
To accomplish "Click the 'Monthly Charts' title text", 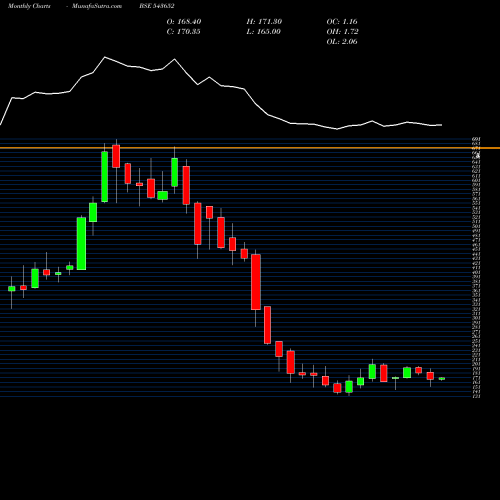I will (x=29, y=6).
